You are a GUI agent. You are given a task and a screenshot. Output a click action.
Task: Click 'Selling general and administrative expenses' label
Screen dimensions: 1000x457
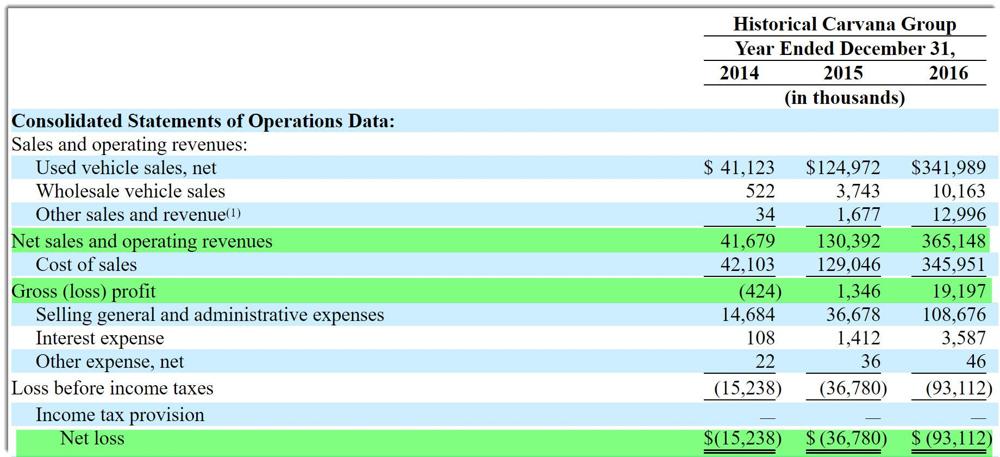[x=210, y=314]
